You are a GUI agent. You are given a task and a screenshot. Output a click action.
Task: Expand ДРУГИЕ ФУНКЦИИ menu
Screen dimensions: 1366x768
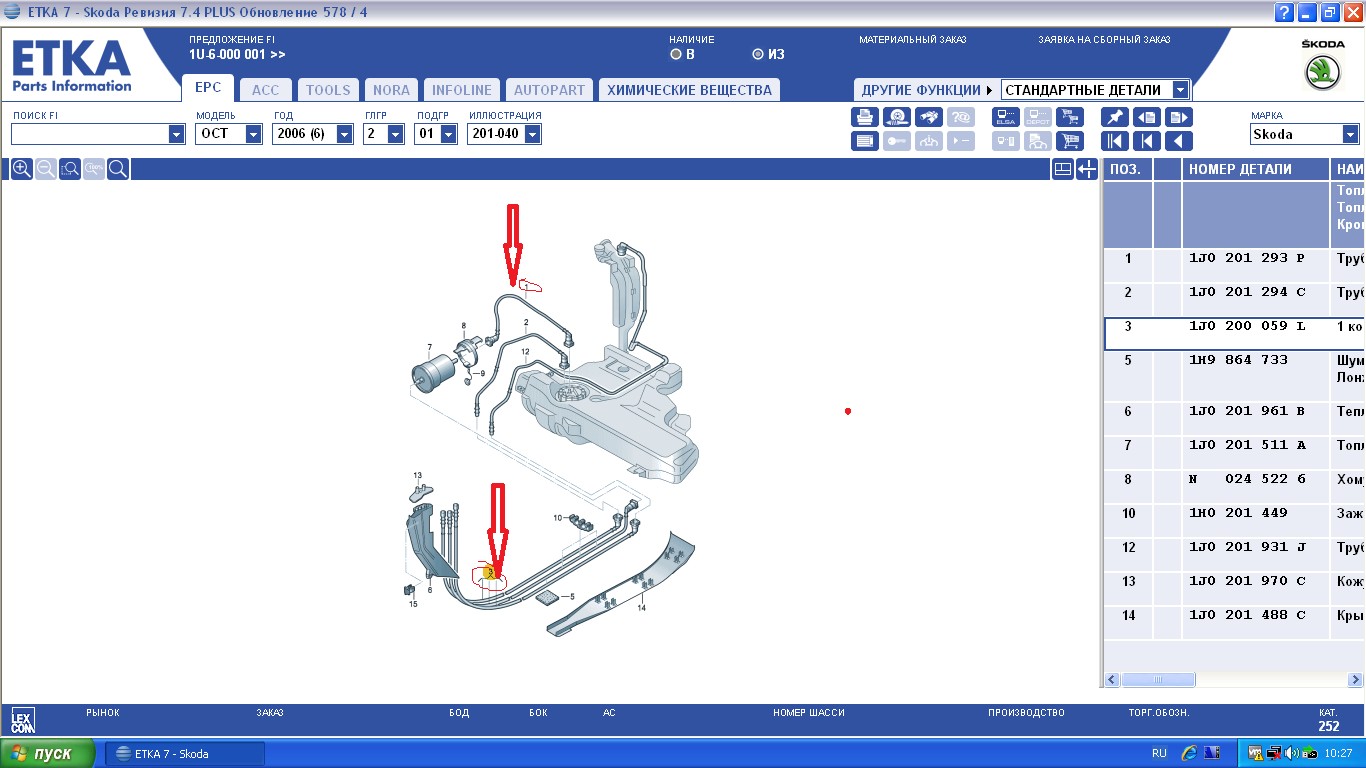coord(927,90)
